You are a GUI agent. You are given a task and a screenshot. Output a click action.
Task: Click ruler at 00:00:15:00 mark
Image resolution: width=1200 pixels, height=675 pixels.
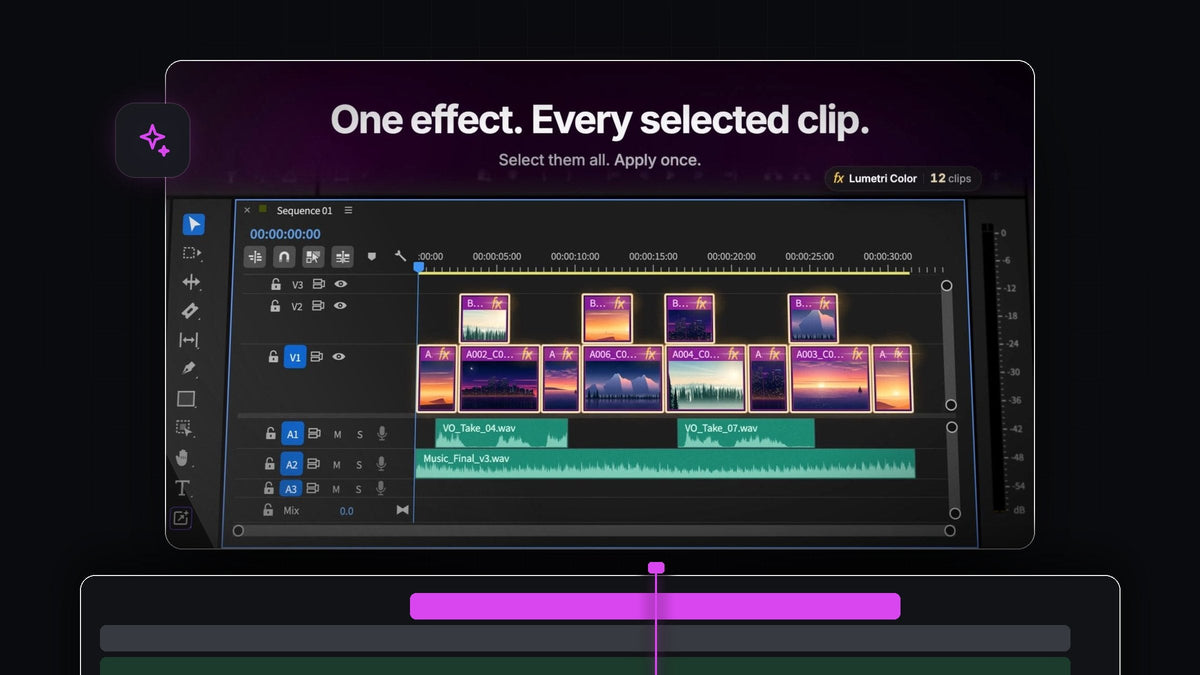tap(652, 257)
